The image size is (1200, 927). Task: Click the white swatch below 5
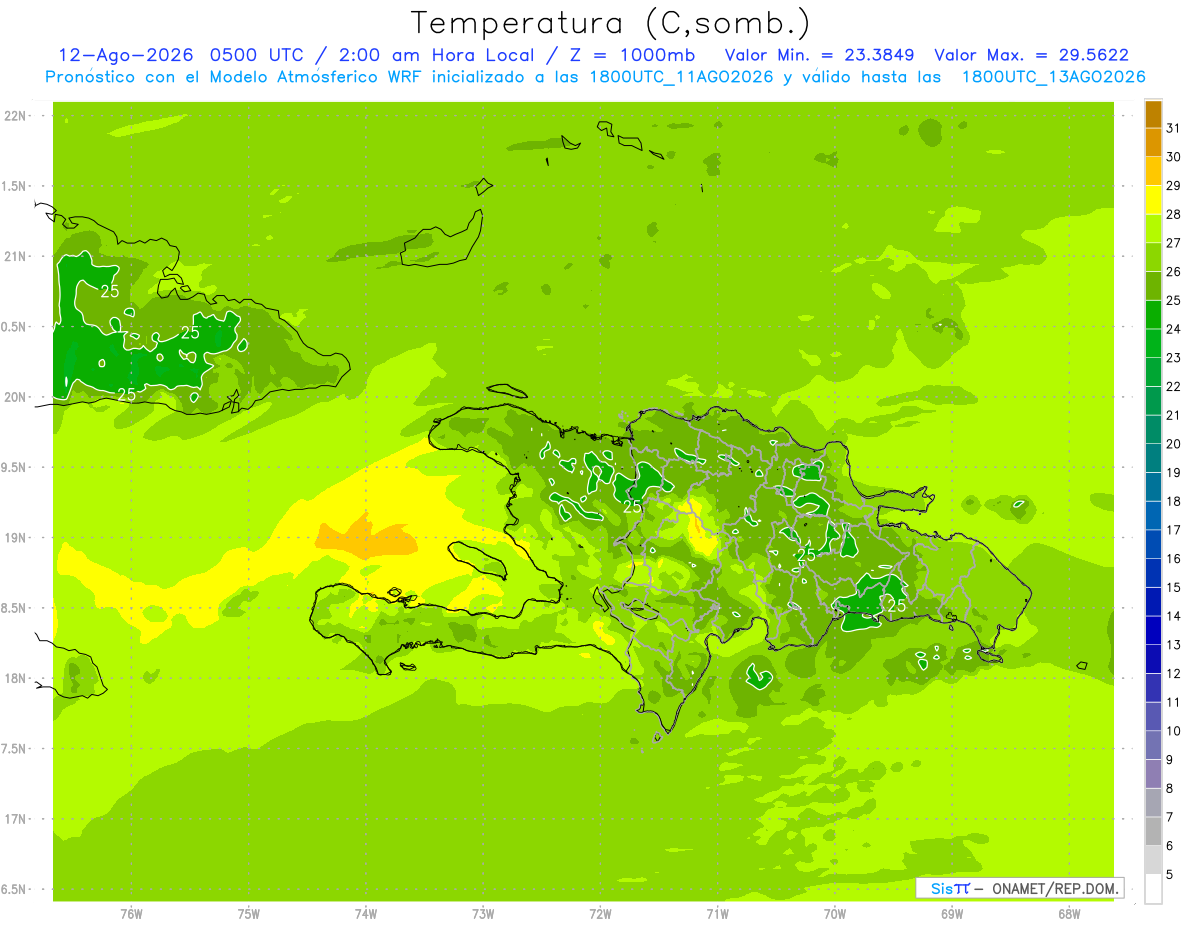pos(1153,889)
